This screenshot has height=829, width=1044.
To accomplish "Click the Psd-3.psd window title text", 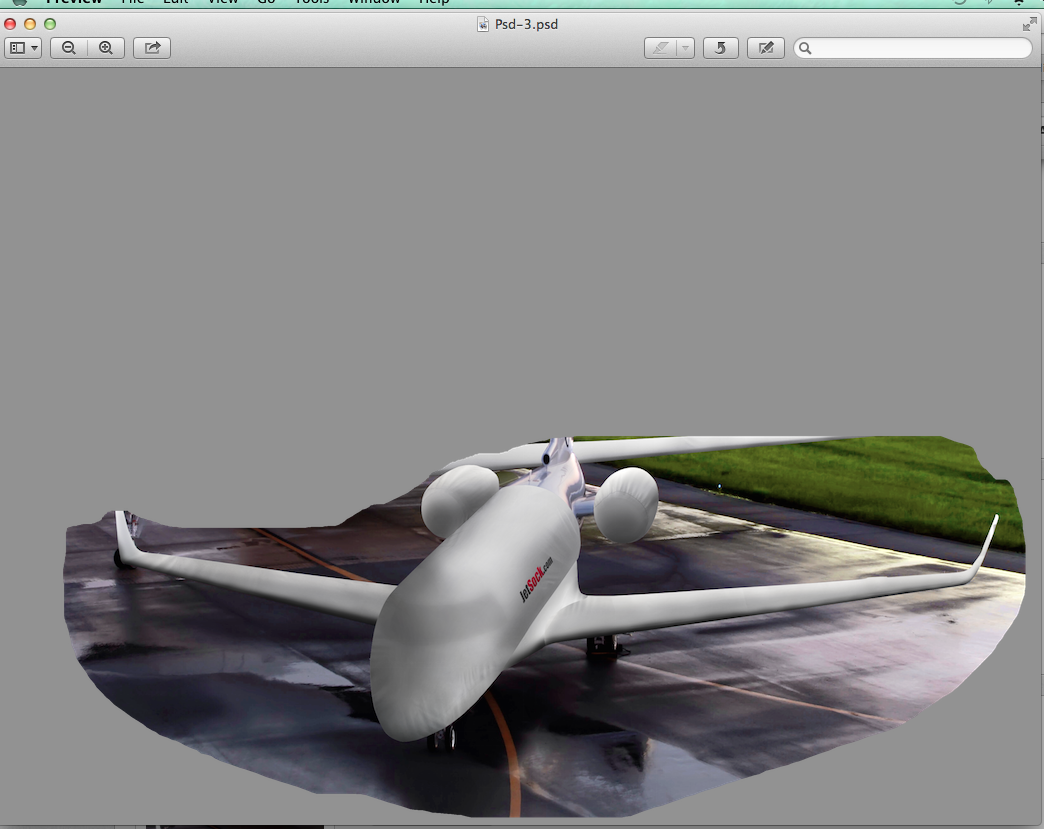I will pos(526,24).
